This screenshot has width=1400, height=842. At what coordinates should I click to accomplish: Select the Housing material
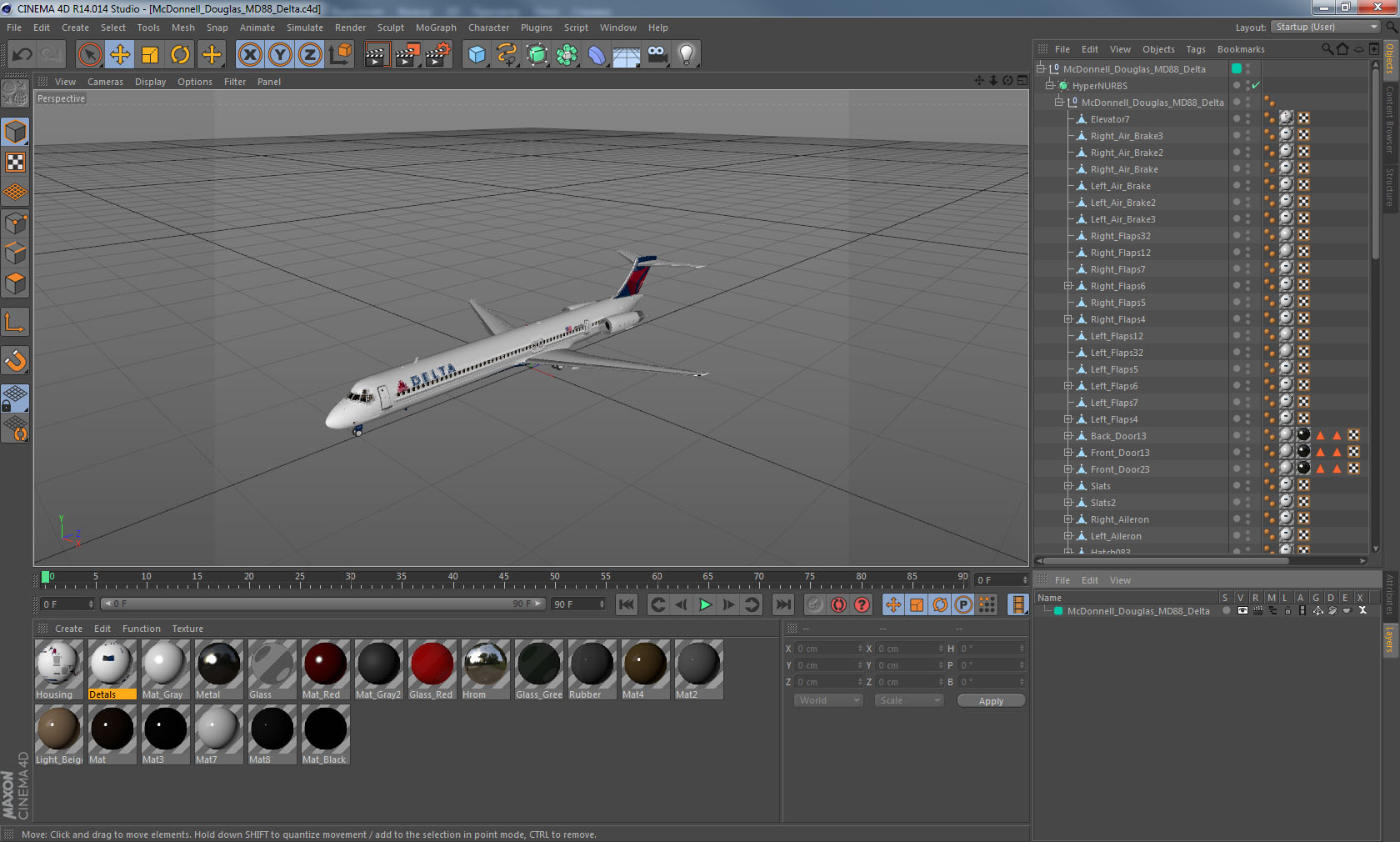click(x=58, y=669)
